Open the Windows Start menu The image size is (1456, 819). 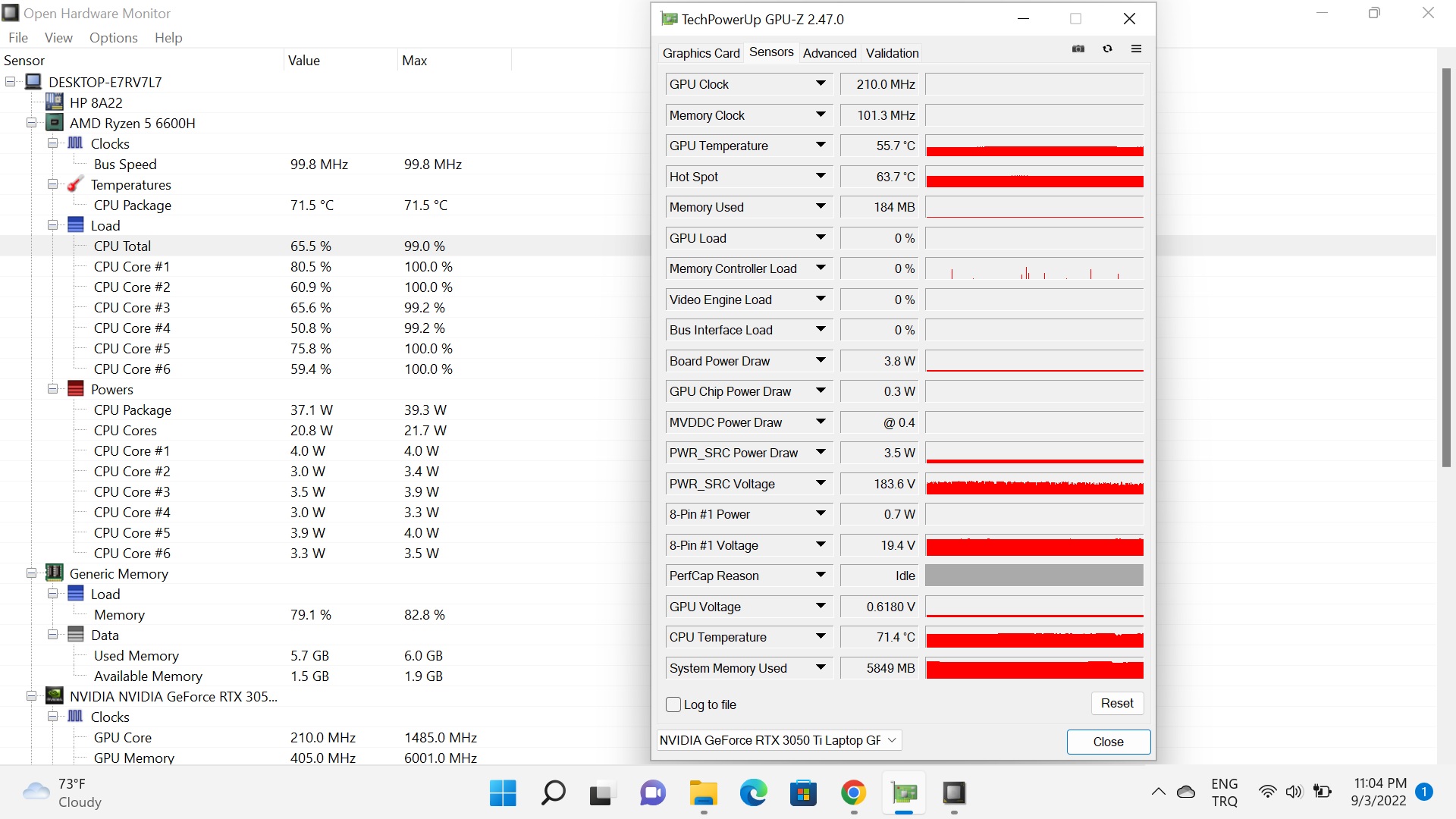(502, 792)
